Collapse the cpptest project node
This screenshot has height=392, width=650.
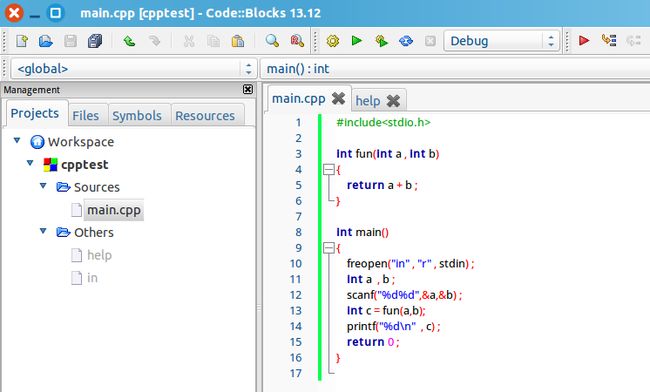click(30, 163)
